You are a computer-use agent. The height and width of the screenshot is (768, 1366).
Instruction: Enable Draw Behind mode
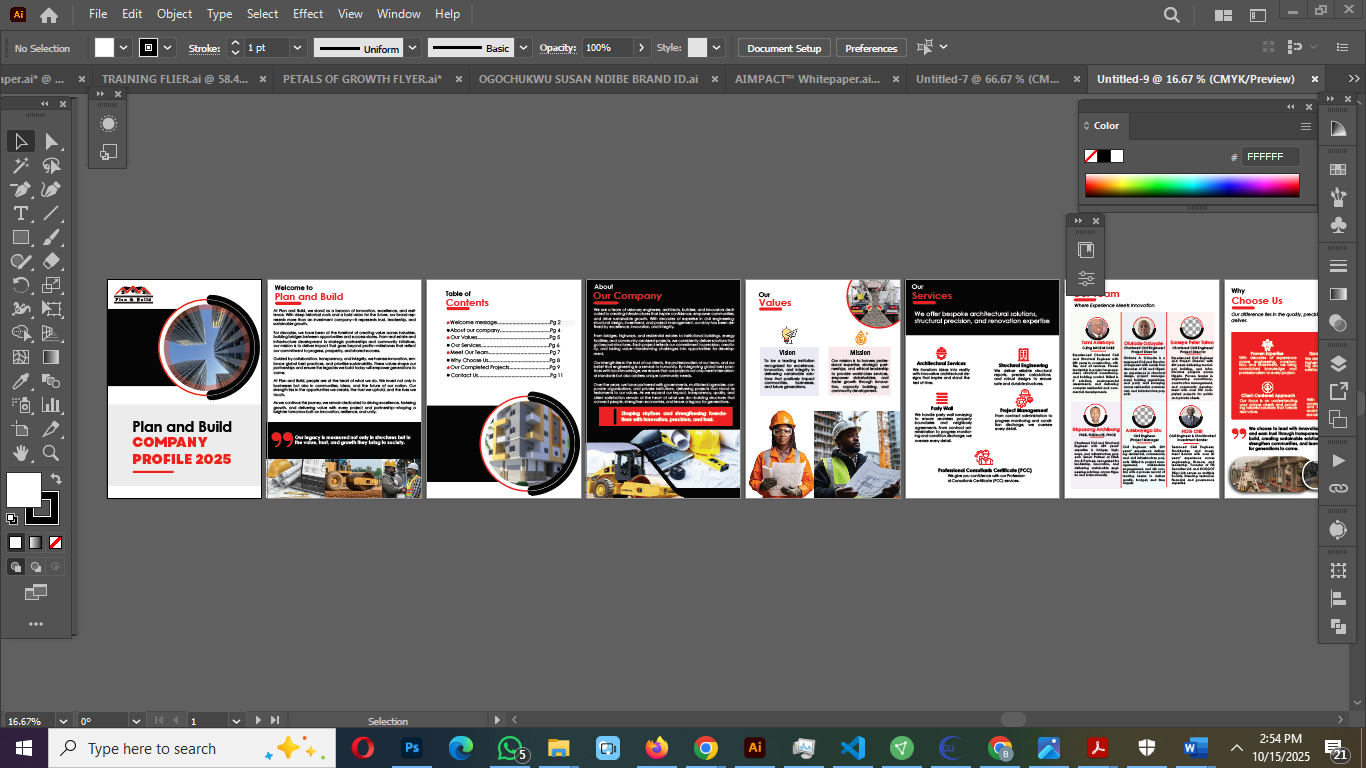[x=36, y=567]
